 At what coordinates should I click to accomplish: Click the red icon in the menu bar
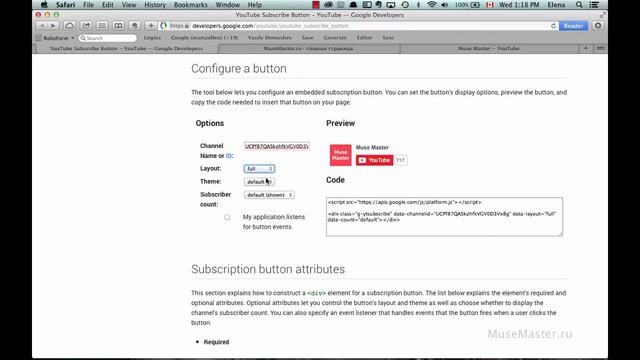[x=316, y=5]
